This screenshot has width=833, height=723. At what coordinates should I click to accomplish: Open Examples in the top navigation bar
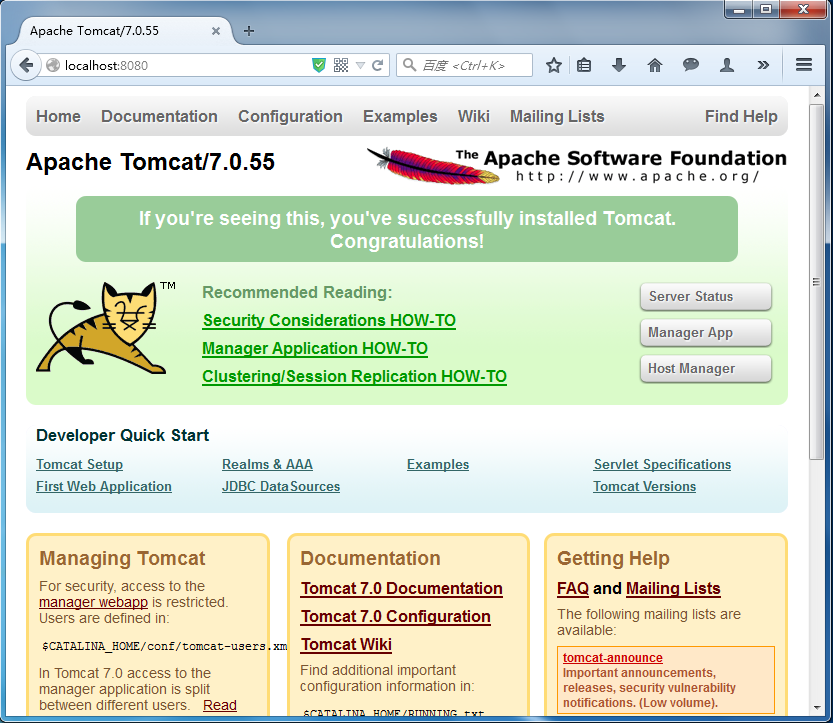tap(400, 116)
